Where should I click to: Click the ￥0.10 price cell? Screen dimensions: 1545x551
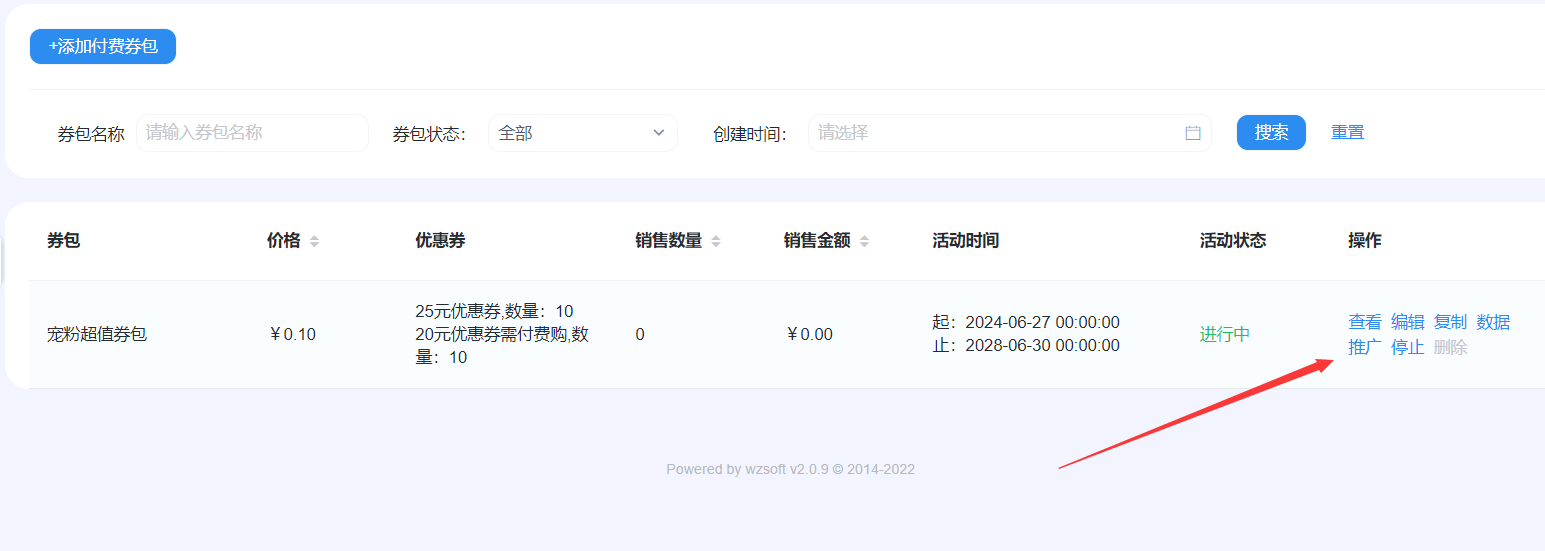[292, 335]
